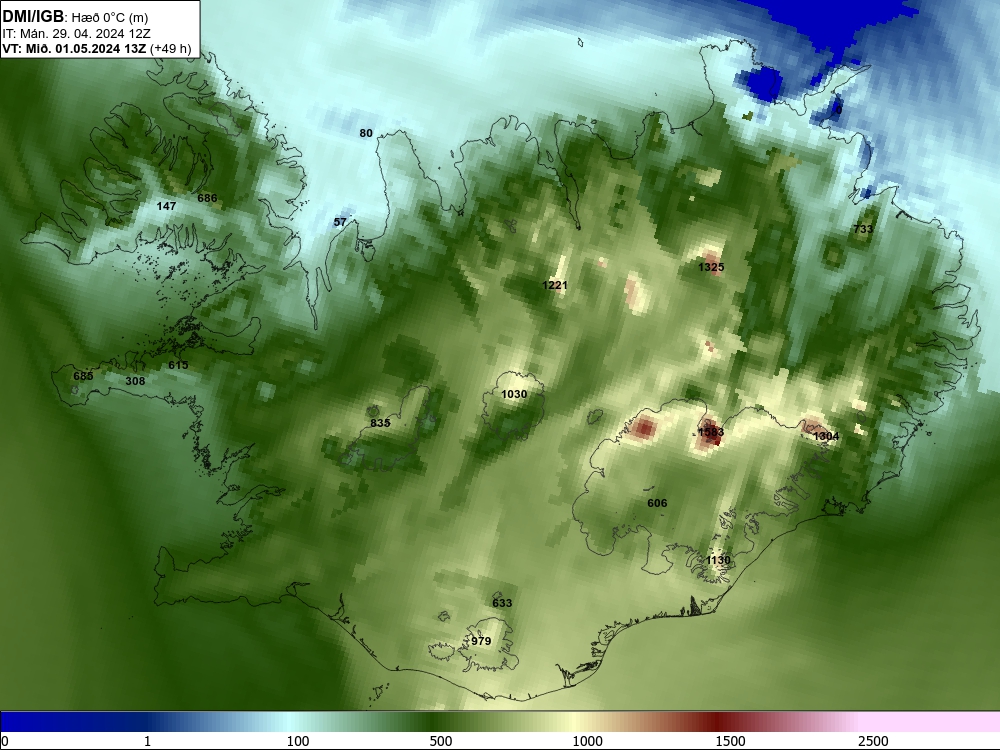
Task: Click the 606 elevation value
Action: (657, 503)
